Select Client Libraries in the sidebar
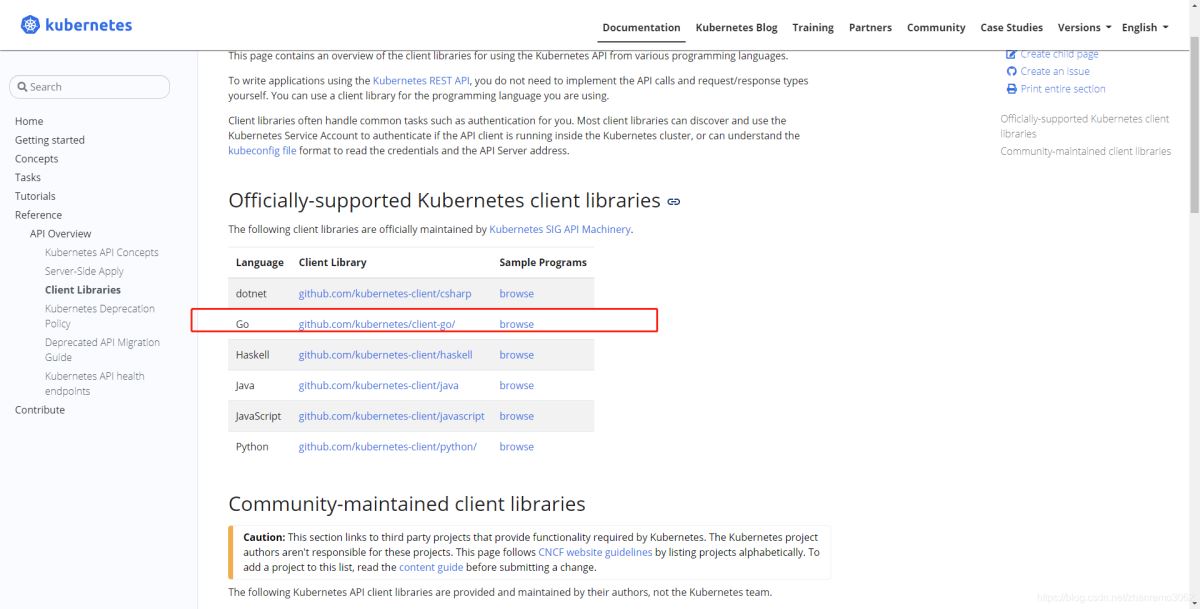Image resolution: width=1200 pixels, height=609 pixels. click(x=82, y=290)
